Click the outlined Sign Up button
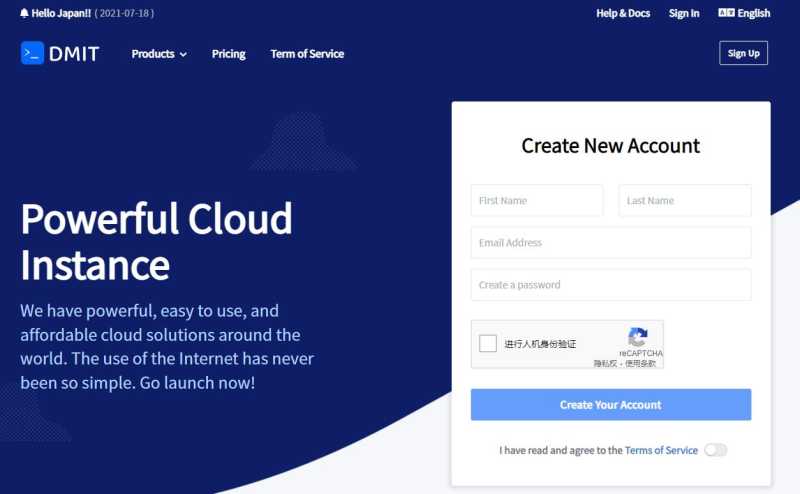Screen dimensions: 800x494 743,53
